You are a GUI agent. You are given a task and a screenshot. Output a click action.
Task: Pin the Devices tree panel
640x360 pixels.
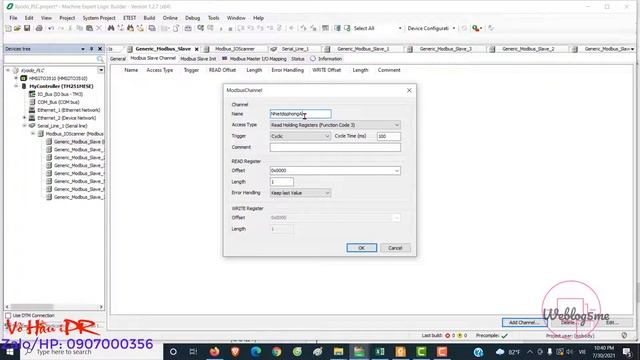click(91, 49)
